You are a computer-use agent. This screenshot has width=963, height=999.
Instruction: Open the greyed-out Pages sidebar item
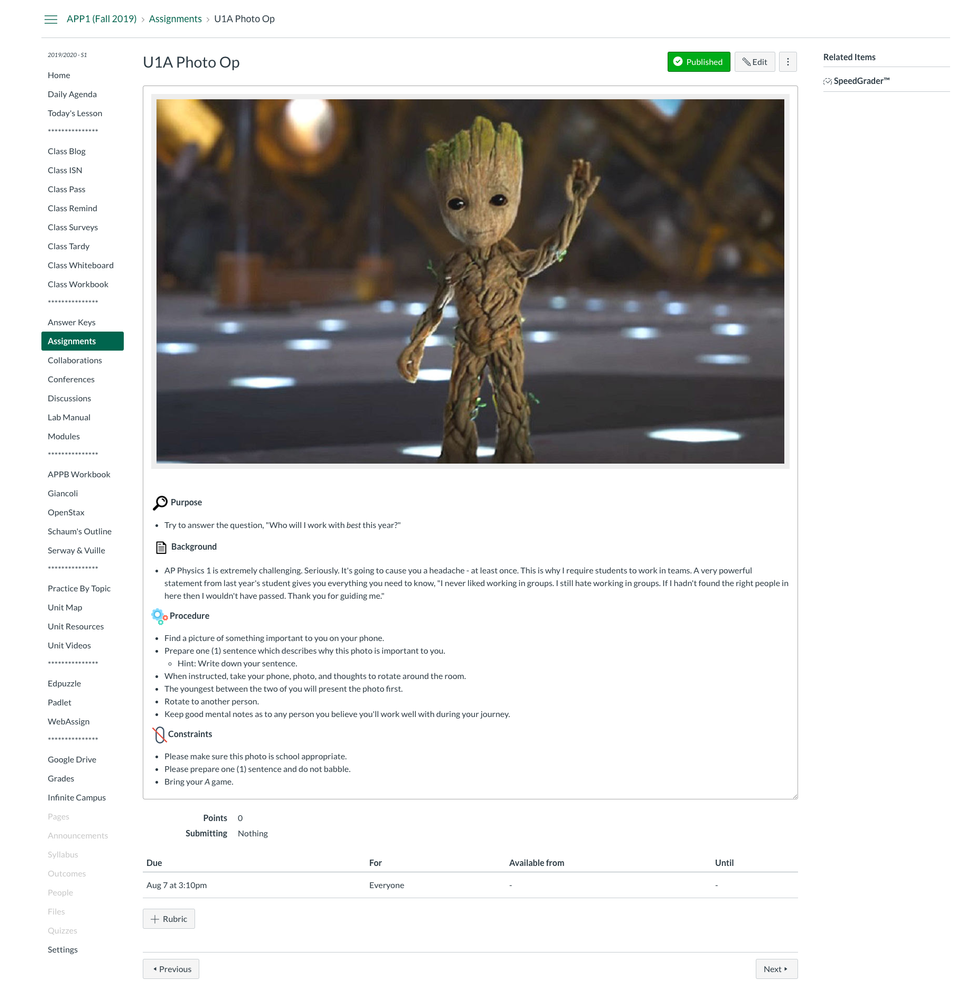point(58,817)
